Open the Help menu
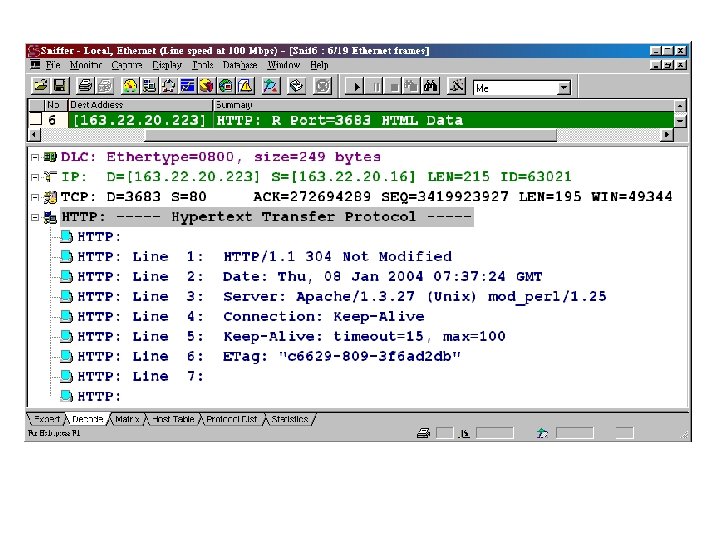 [319, 65]
